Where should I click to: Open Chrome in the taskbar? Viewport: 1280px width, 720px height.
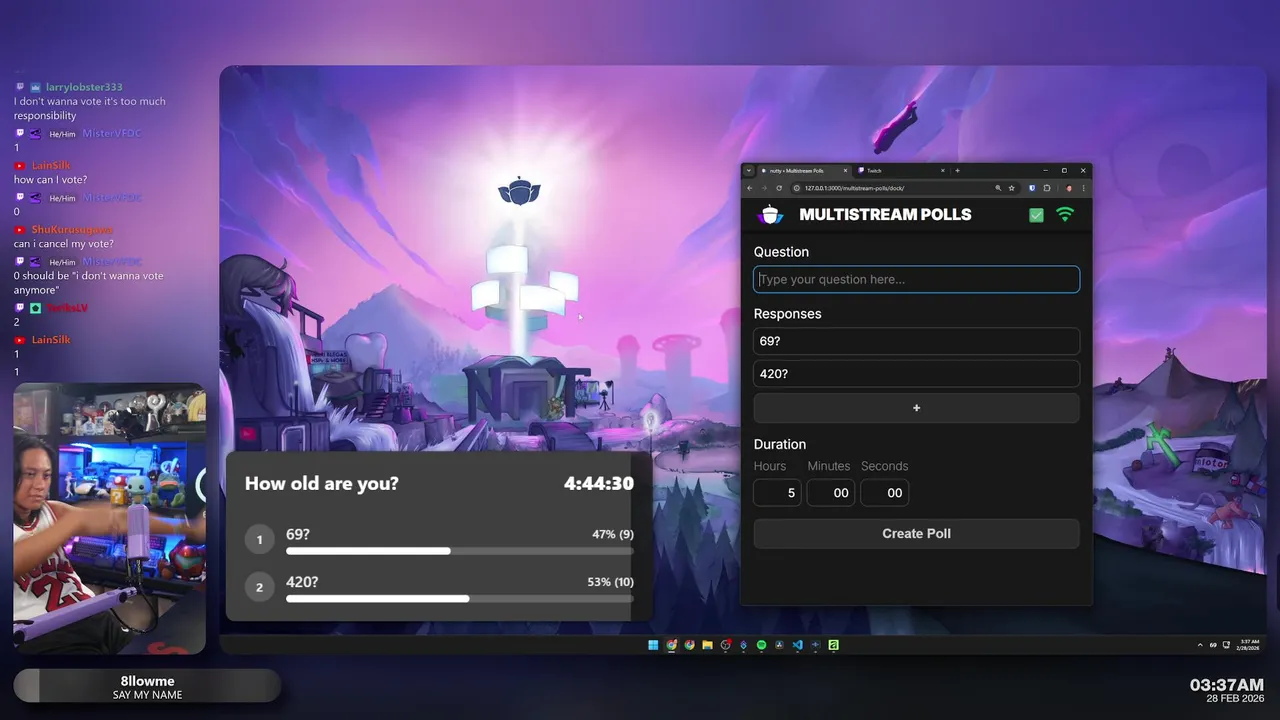click(671, 645)
